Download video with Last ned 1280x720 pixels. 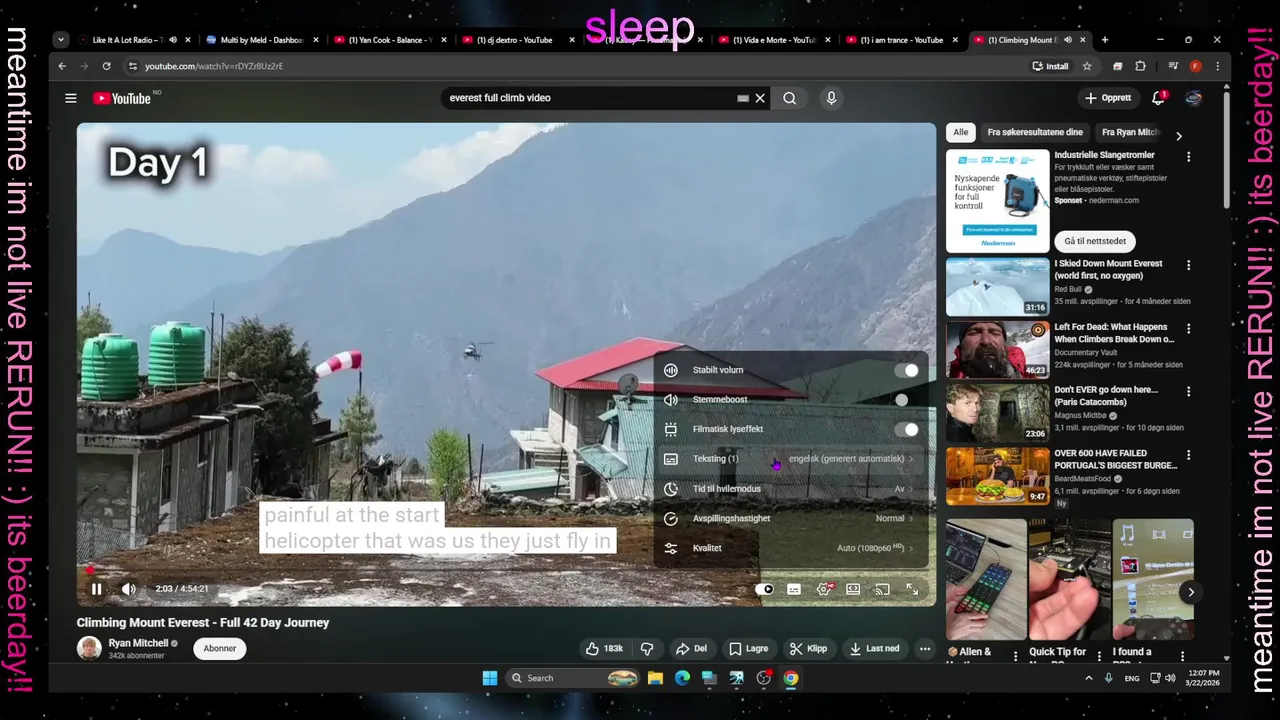[x=875, y=648]
